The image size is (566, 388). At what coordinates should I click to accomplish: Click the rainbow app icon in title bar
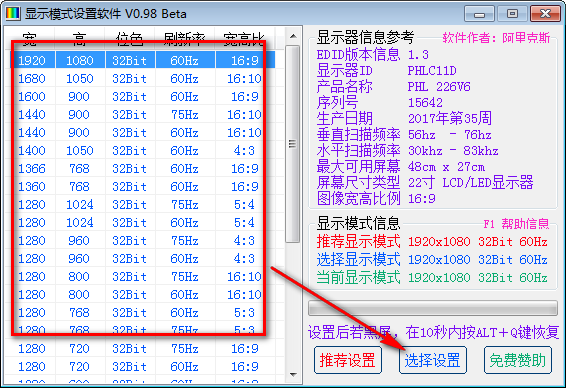click(13, 13)
